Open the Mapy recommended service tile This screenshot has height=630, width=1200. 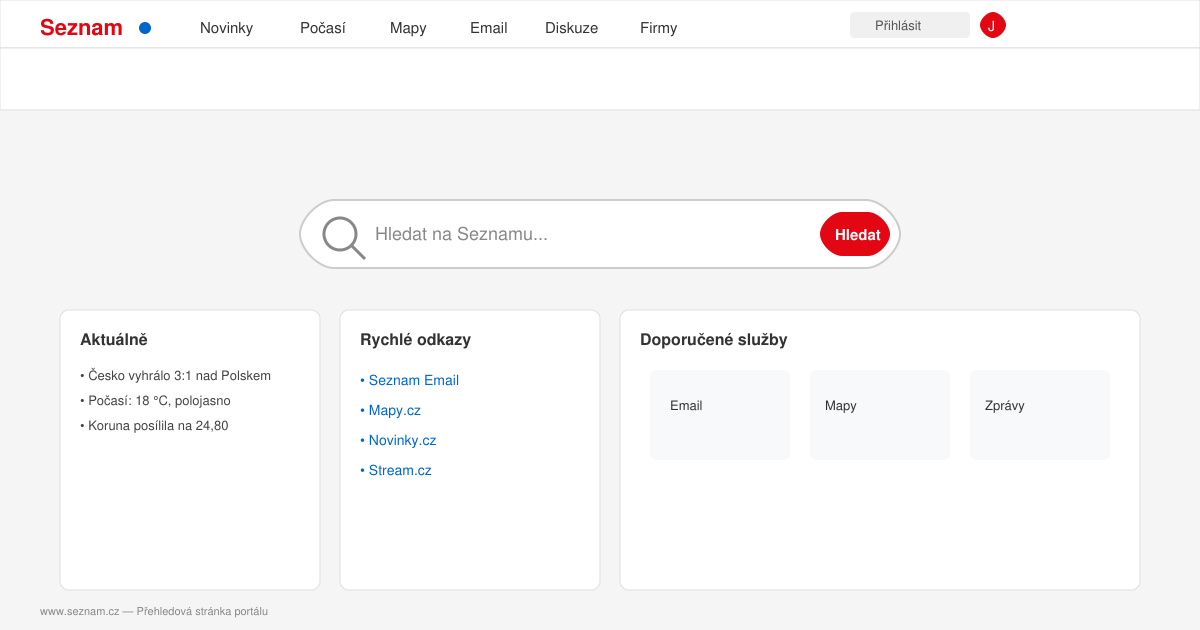(x=880, y=415)
